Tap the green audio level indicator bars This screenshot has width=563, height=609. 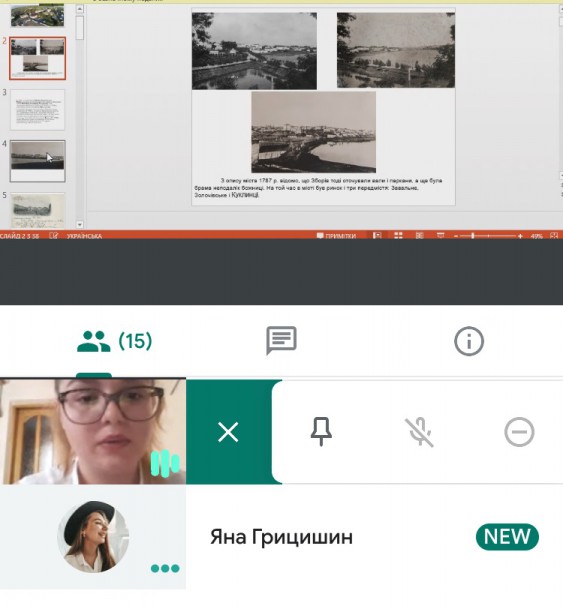pos(165,463)
